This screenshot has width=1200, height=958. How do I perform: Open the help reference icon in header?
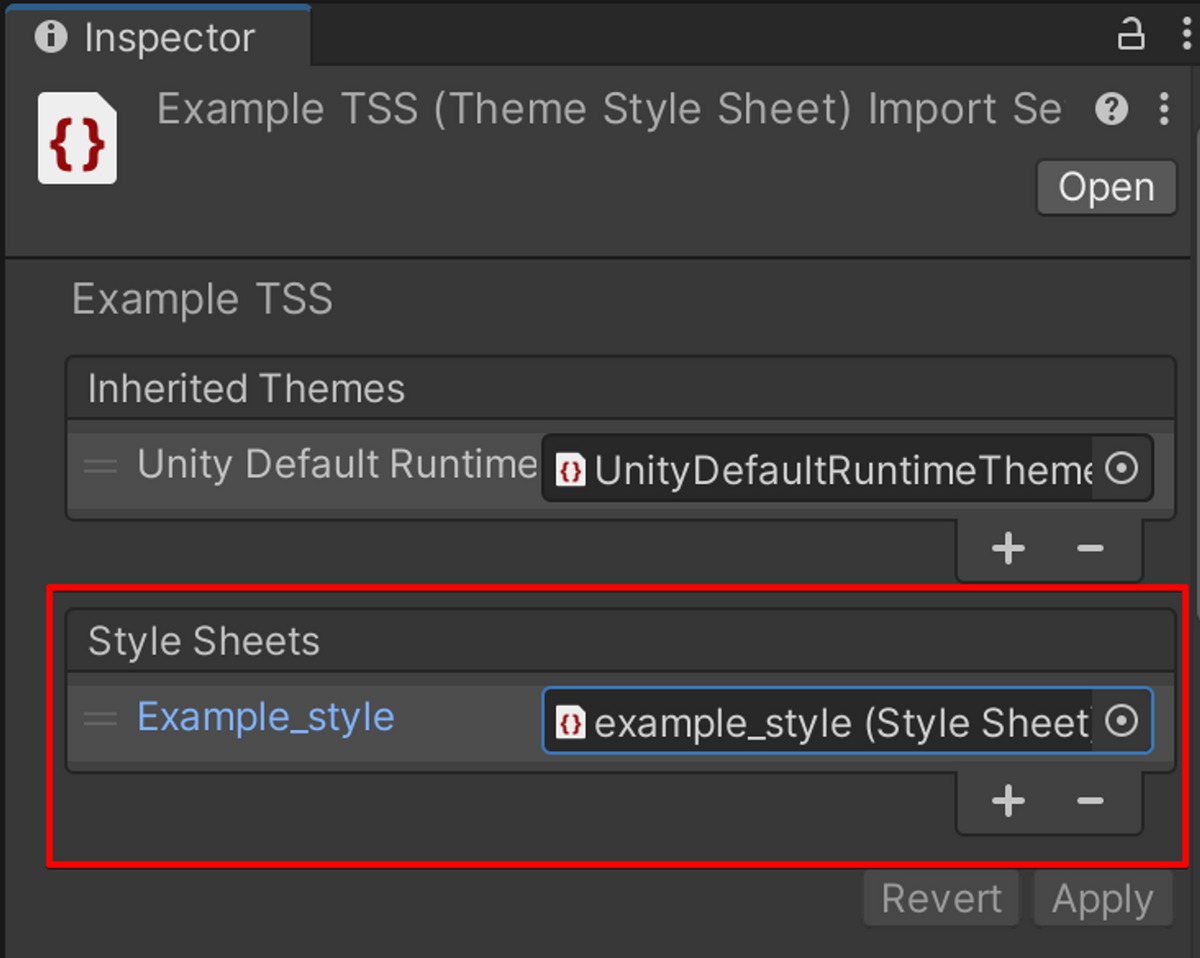pyautogui.click(x=1111, y=108)
